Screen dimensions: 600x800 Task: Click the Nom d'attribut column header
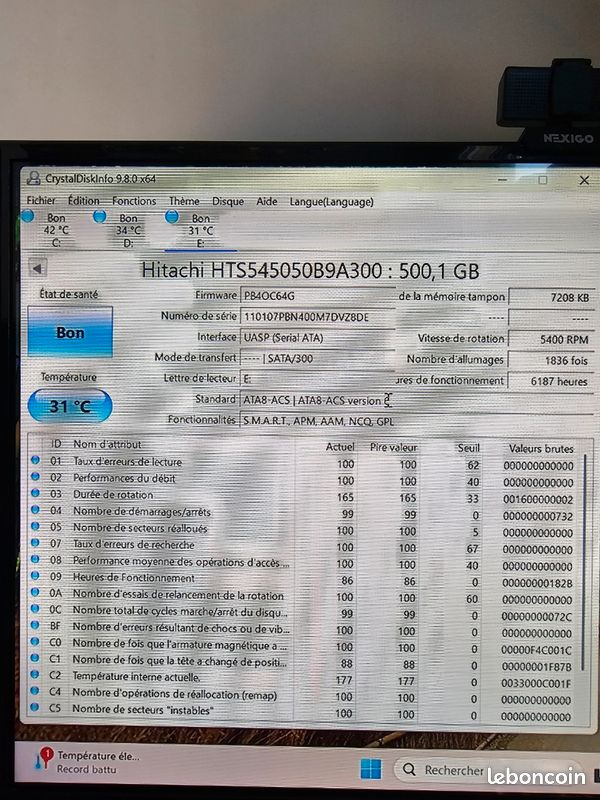pyautogui.click(x=107, y=444)
